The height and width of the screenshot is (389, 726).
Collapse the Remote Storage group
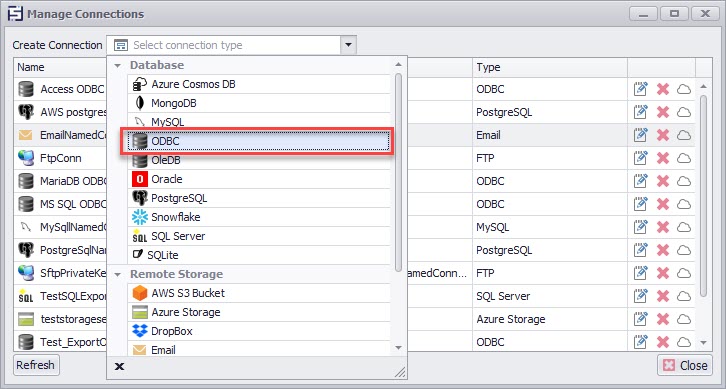click(118, 275)
